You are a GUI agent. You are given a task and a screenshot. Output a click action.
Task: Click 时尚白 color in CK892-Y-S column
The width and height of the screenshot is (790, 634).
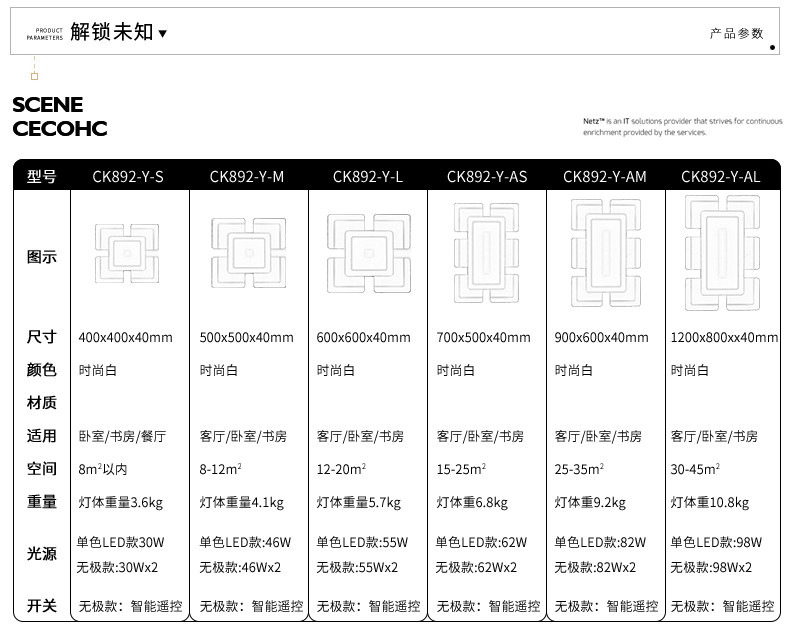tap(98, 370)
